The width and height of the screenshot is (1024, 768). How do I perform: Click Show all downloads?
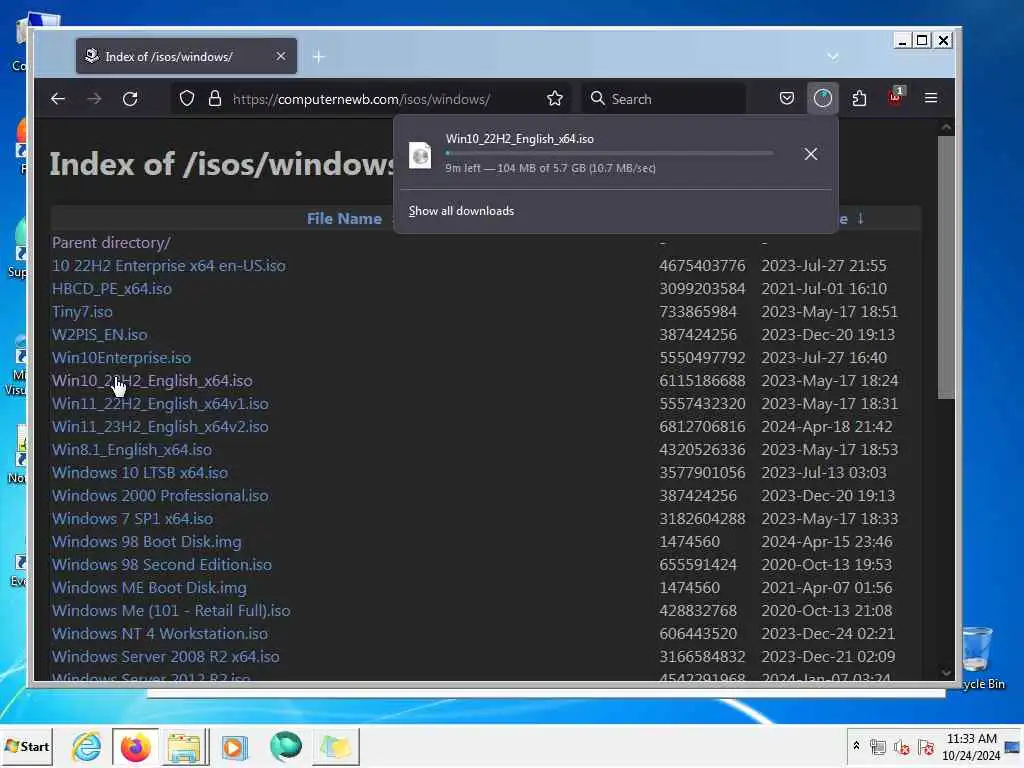tap(461, 211)
